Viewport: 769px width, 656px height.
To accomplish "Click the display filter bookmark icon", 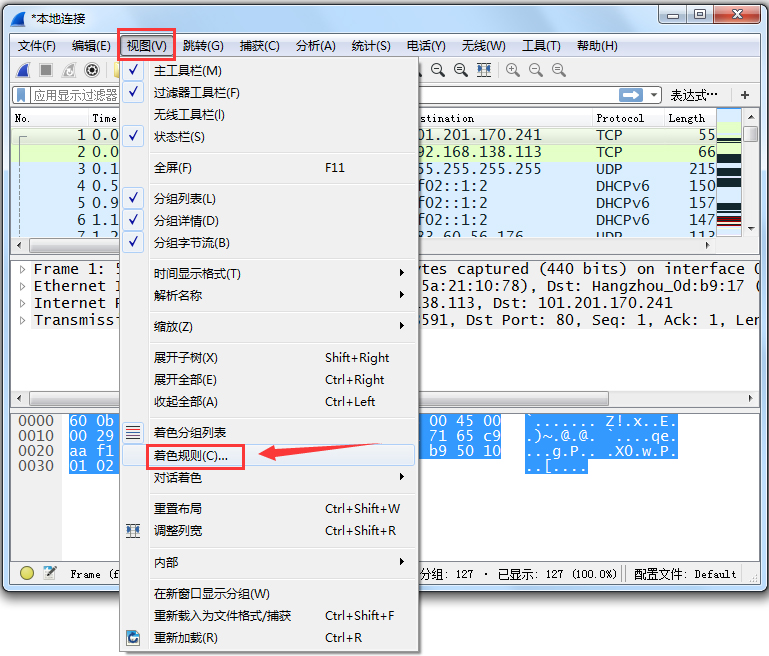I will click(x=21, y=95).
